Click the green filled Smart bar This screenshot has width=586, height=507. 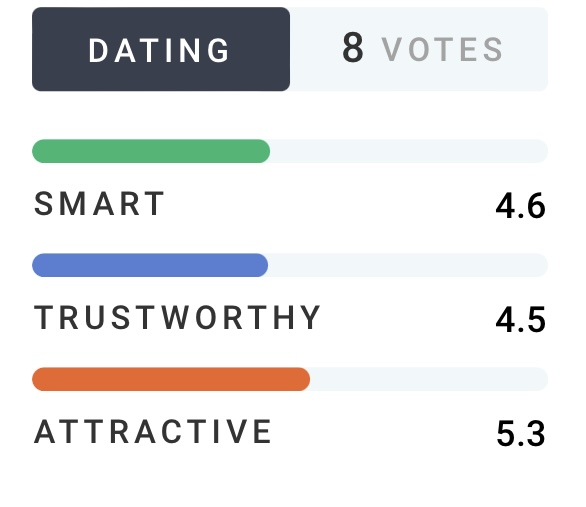click(151, 151)
